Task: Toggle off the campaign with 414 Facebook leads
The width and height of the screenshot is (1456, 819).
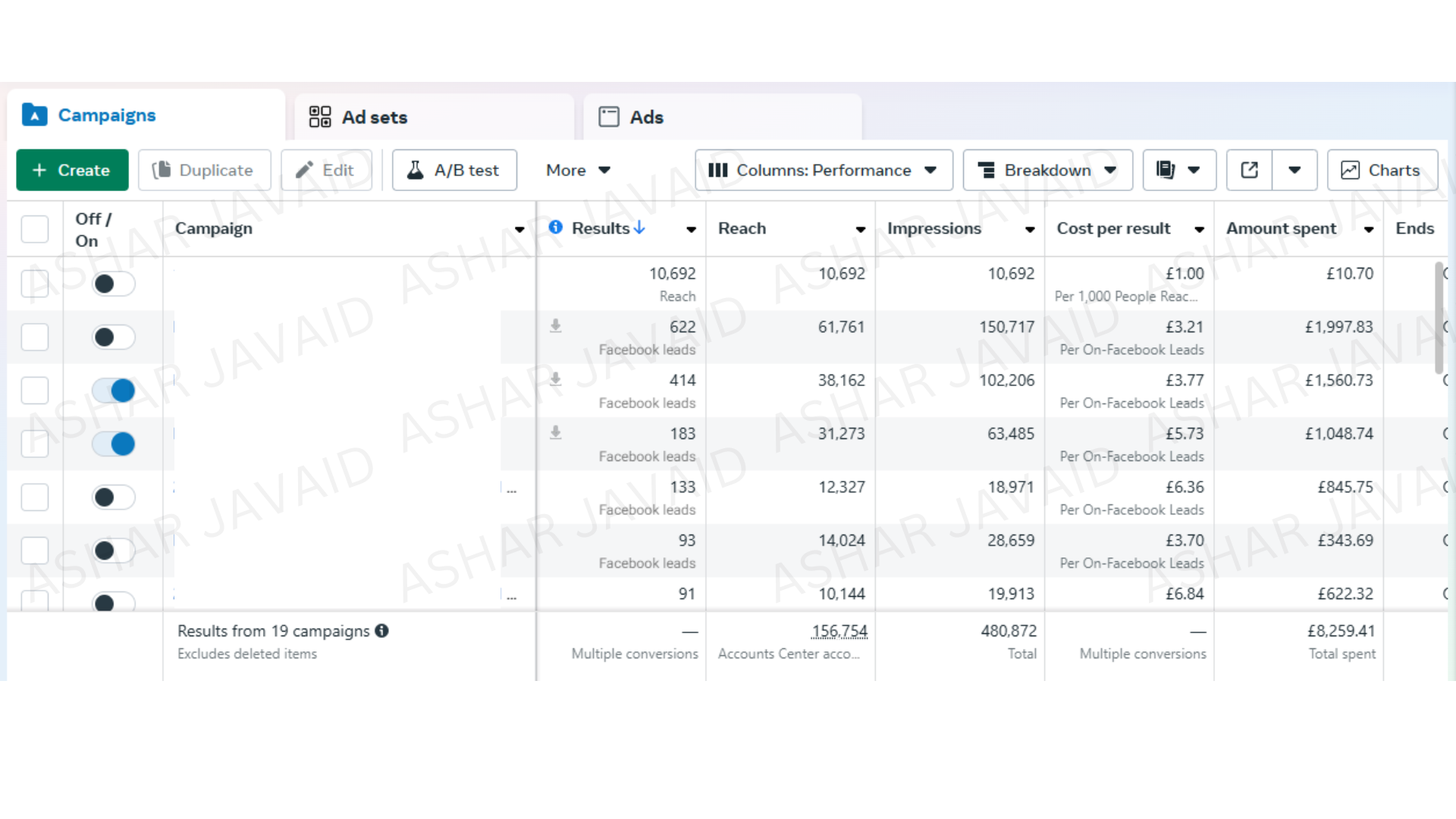Action: pyautogui.click(x=114, y=391)
